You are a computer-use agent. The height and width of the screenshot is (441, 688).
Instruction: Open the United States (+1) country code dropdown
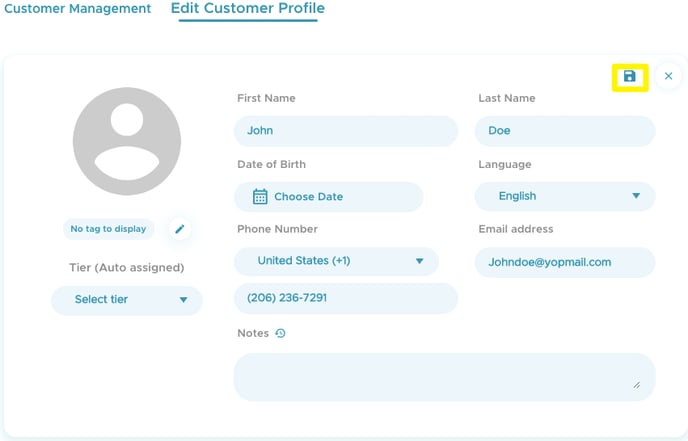tap(336, 261)
